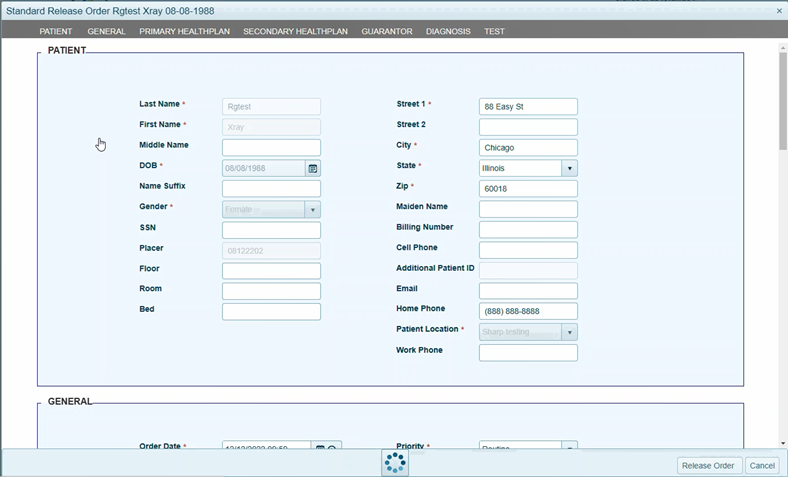Click the Release Order button
Viewport: 788px width, 477px height.
tap(708, 465)
